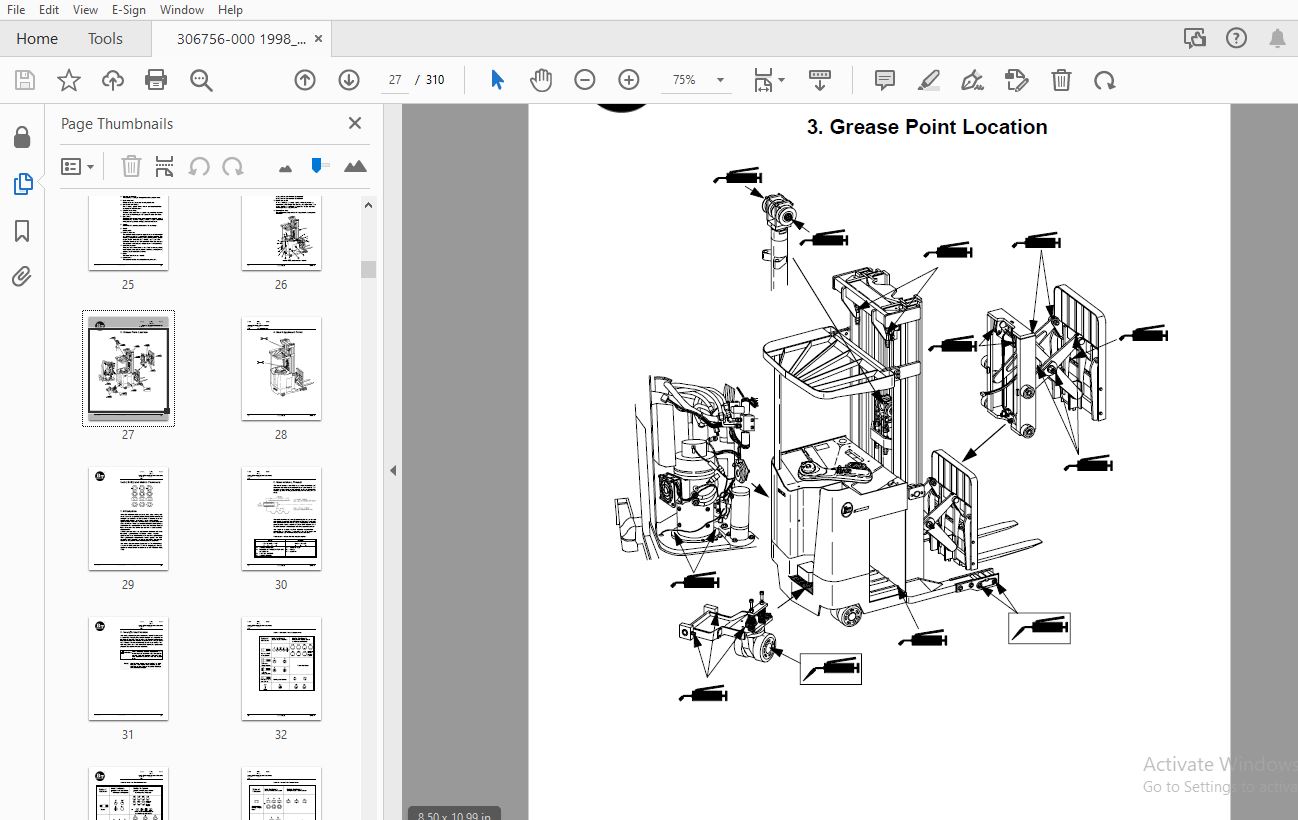Choose the Hand pan tool
This screenshot has height=820, width=1298.
(x=541, y=80)
